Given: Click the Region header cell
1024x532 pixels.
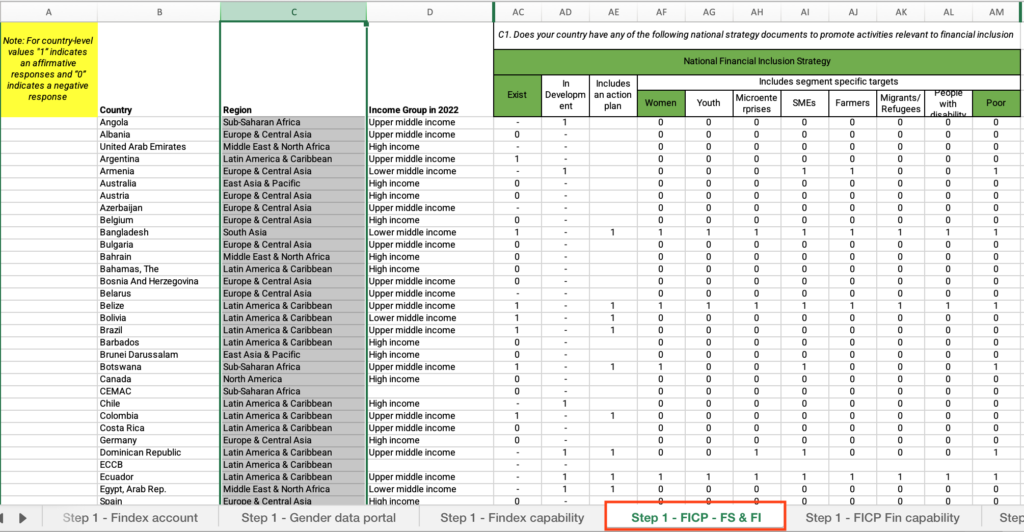Looking at the screenshot, I should click(293, 69).
